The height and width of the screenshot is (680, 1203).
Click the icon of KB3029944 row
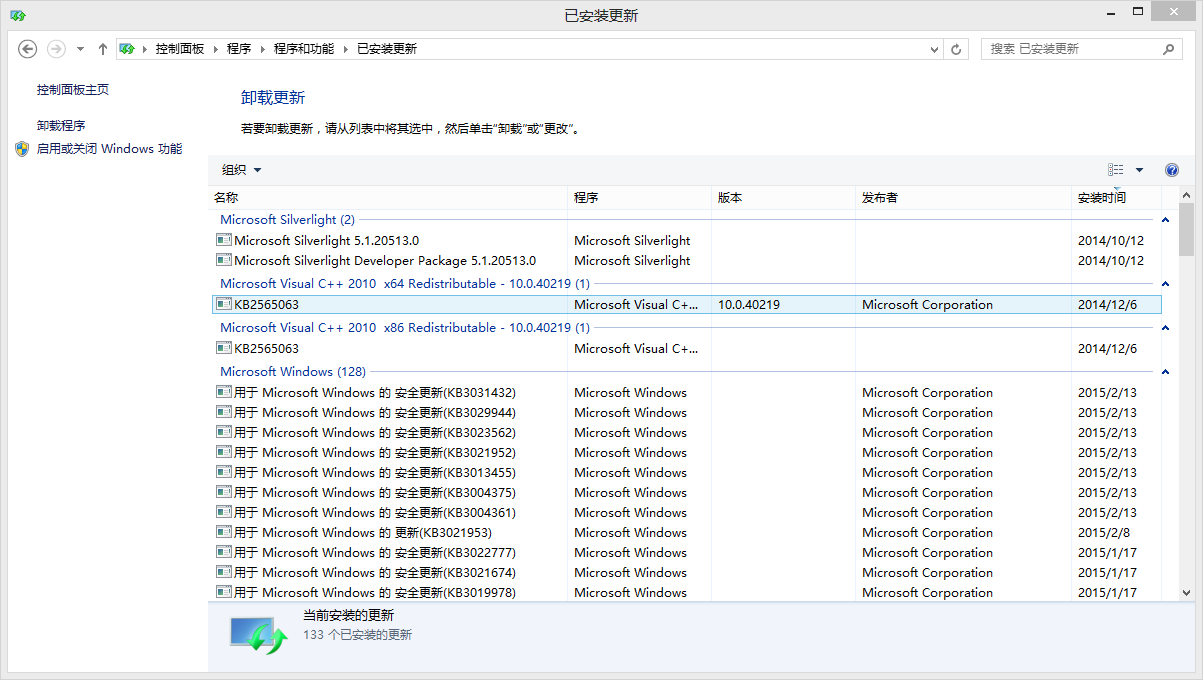(x=224, y=412)
